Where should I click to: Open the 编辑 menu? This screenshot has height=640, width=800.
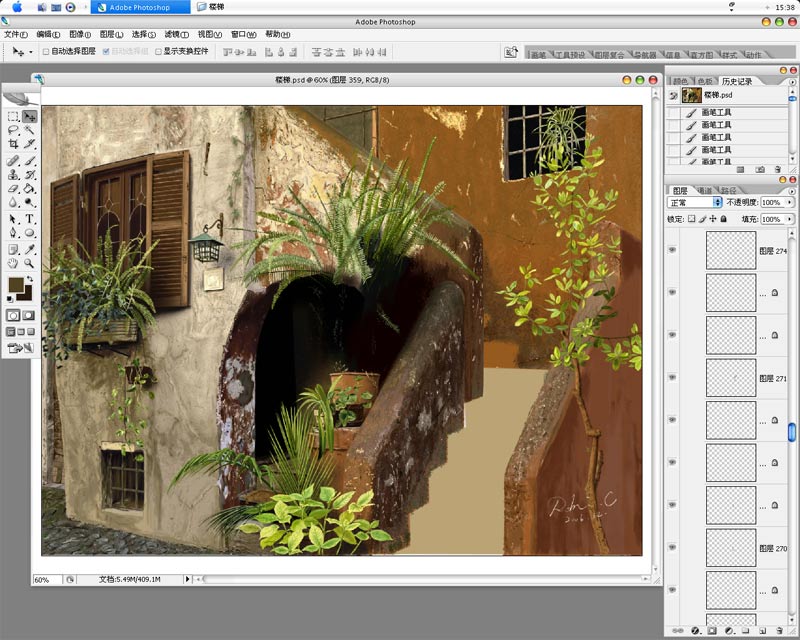click(x=48, y=34)
